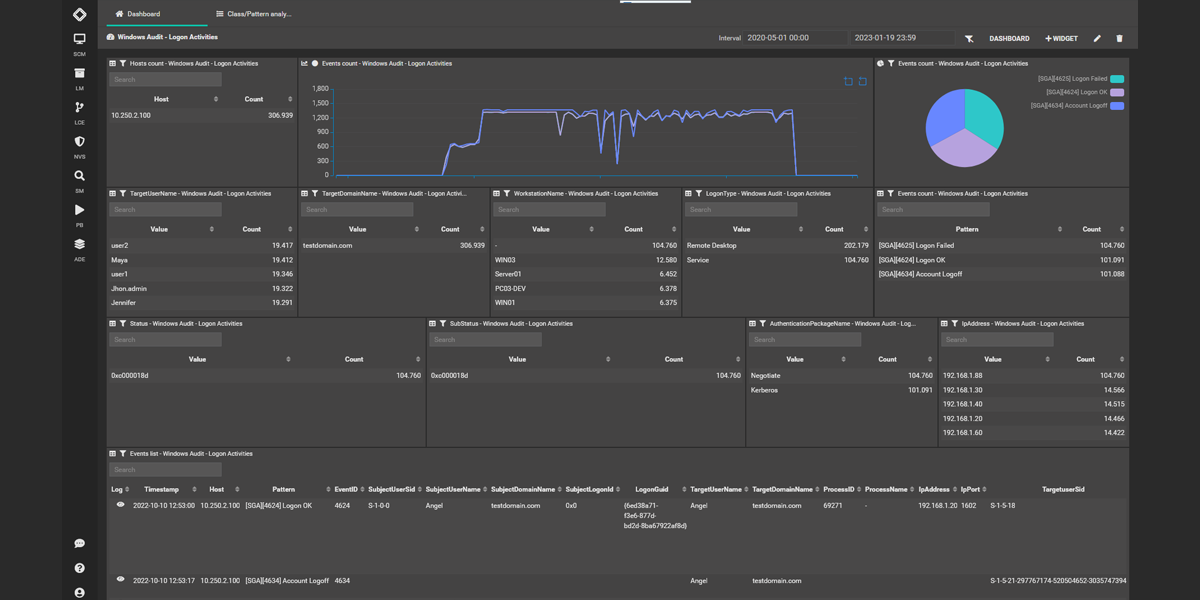Toggle eye icon for Logon OK event

(120, 505)
